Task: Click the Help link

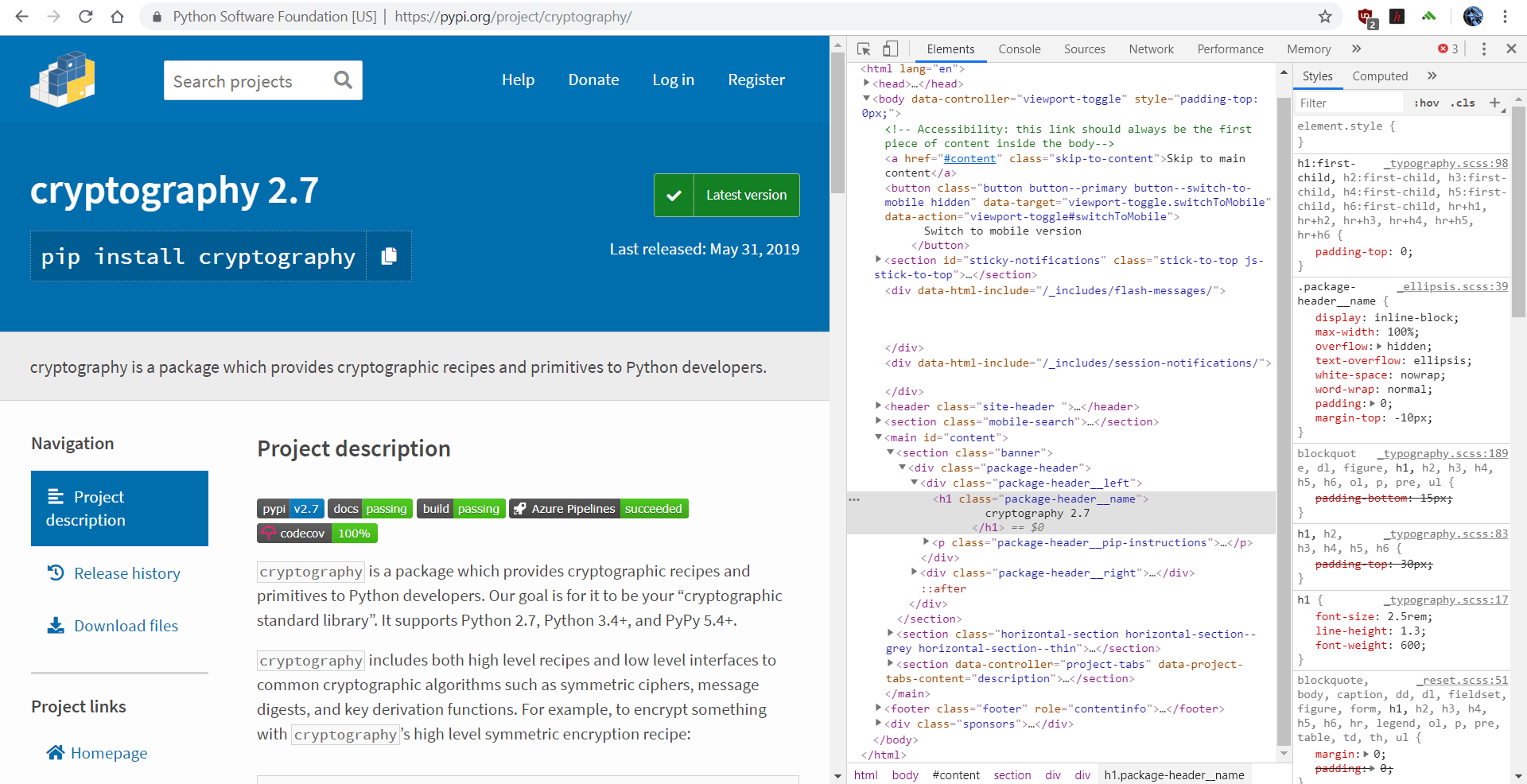Action: pyautogui.click(x=518, y=80)
